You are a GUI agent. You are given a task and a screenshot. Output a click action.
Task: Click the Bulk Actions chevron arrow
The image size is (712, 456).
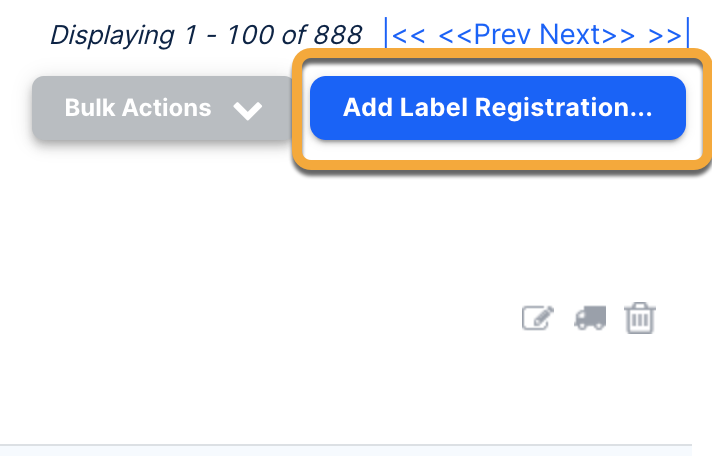coord(247,110)
